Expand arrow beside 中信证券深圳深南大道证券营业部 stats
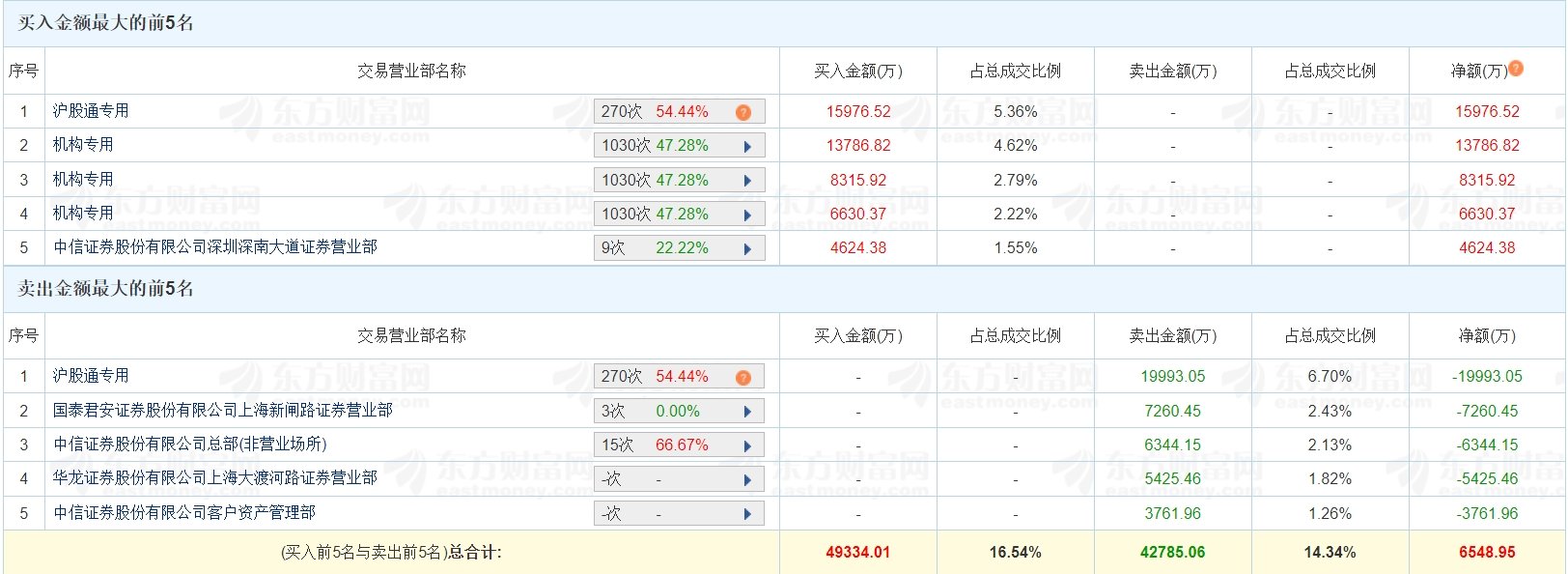 (x=747, y=248)
